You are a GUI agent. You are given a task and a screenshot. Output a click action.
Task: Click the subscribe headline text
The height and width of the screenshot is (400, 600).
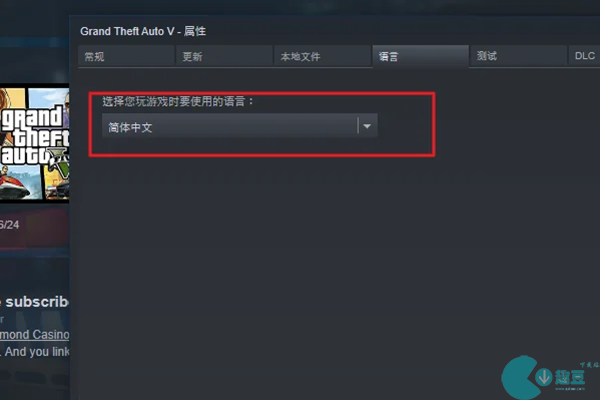[35, 302]
